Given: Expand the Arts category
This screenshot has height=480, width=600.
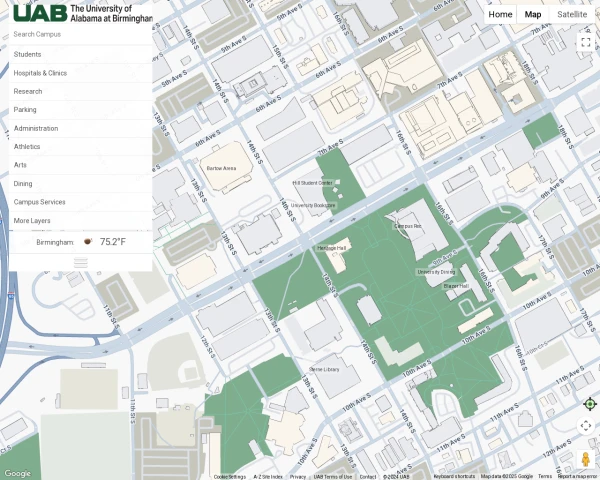Looking at the screenshot, I should click(x=80, y=165).
